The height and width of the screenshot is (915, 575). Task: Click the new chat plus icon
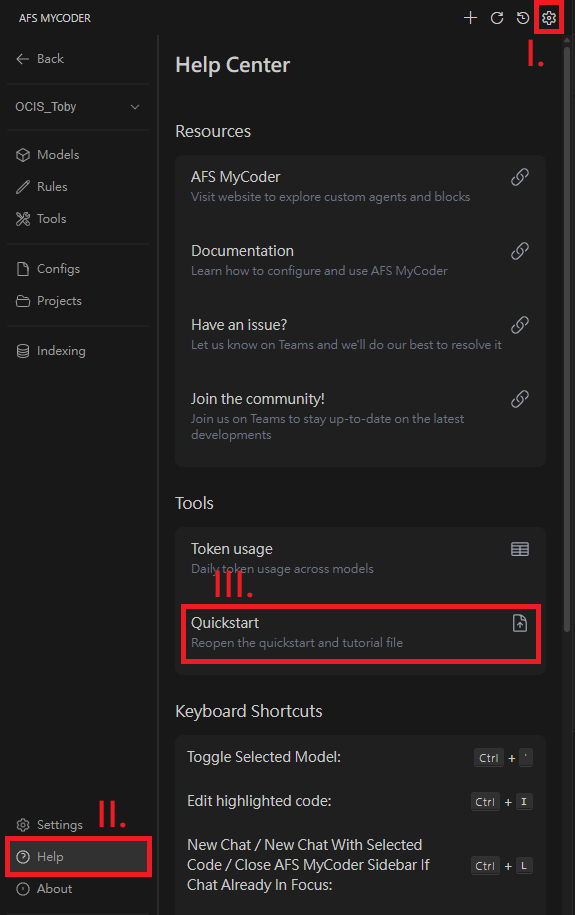470,18
